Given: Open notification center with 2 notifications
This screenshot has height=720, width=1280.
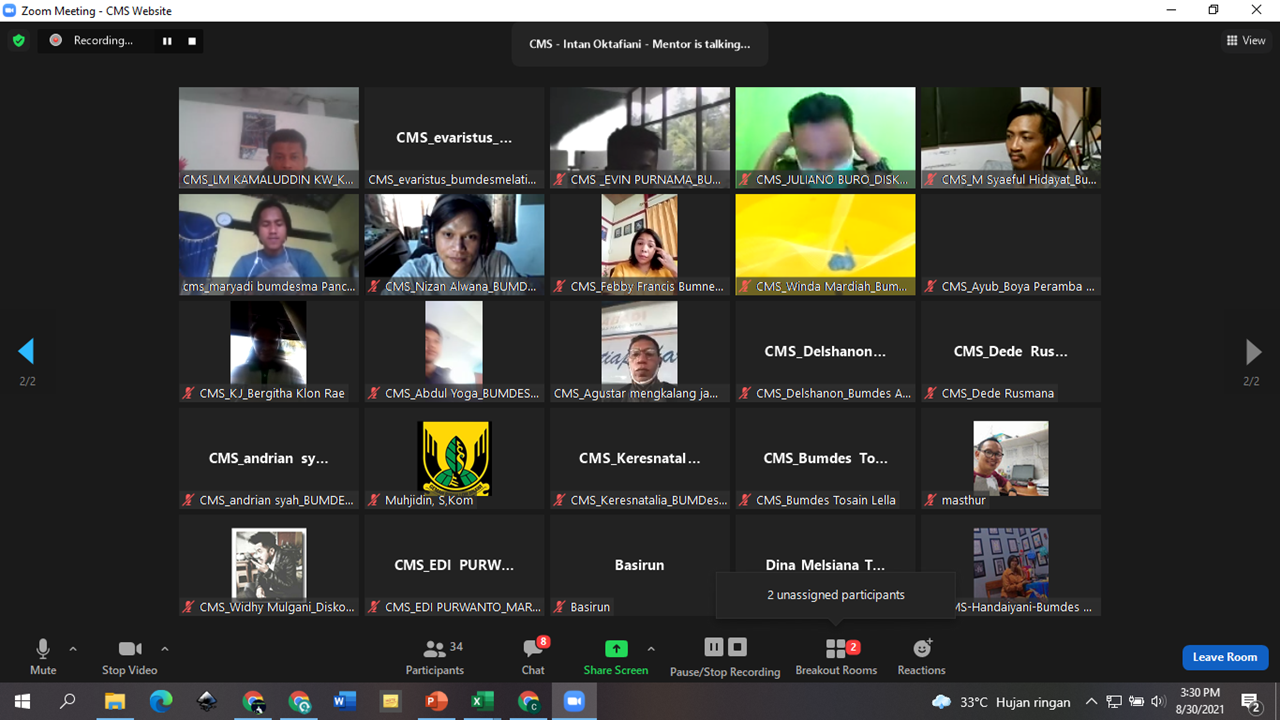Looking at the screenshot, I should click(1251, 702).
